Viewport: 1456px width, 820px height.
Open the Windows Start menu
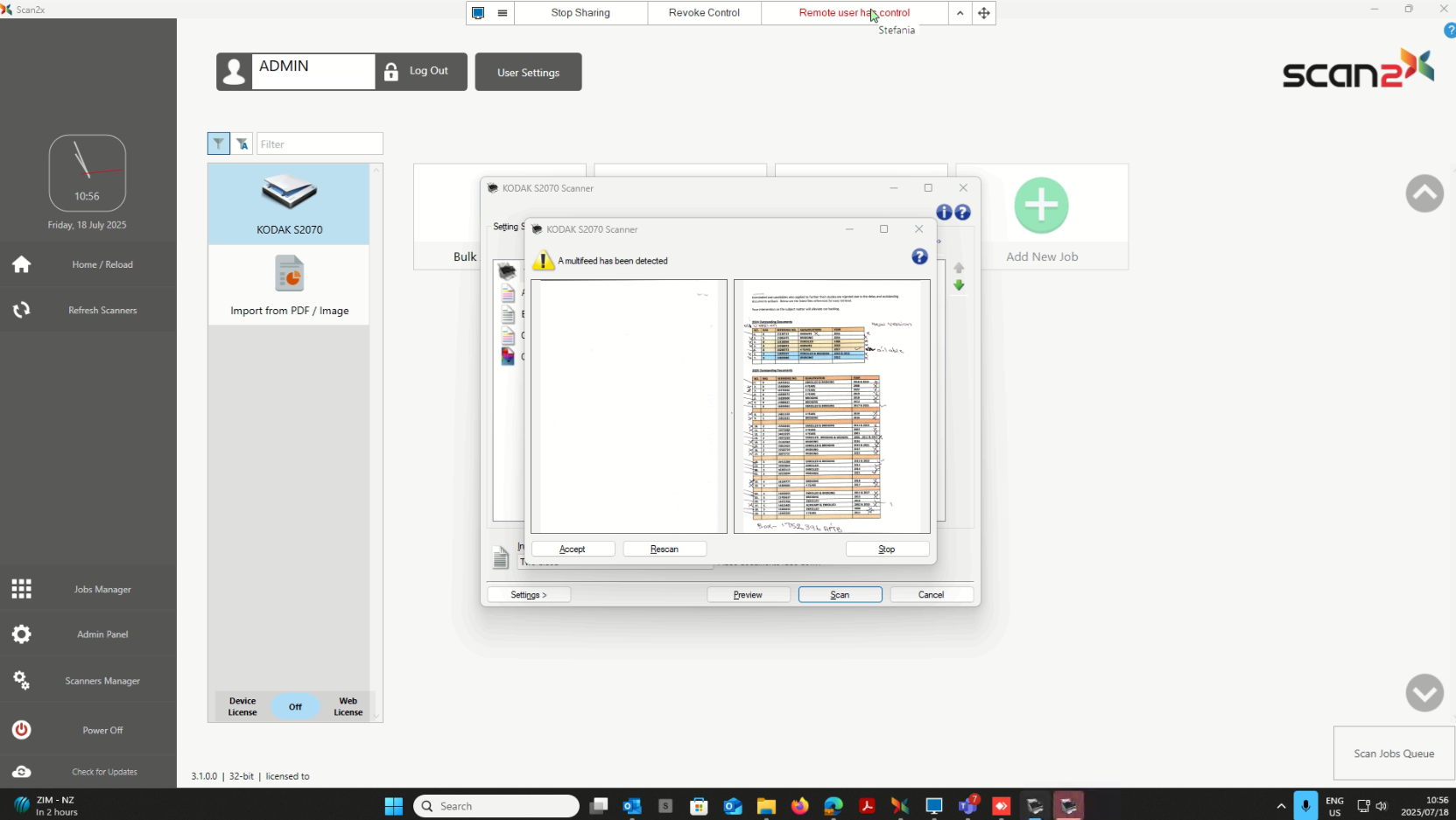(x=394, y=806)
